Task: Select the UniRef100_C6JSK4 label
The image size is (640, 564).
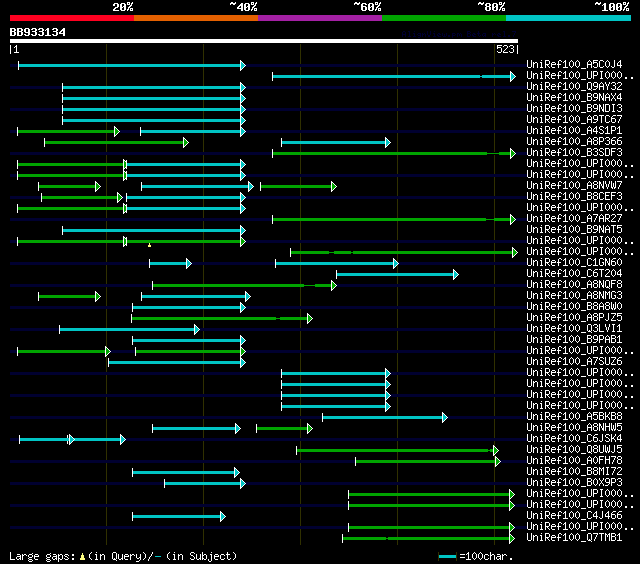Action: point(574,438)
